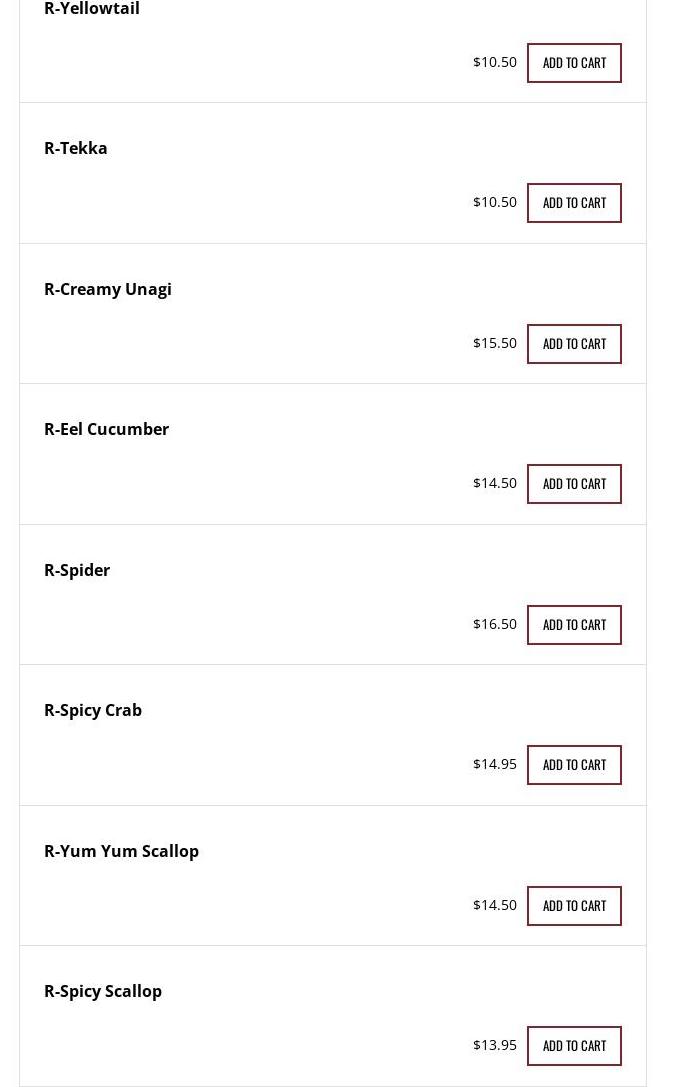Open the R-Spicy Crab item name

(93, 710)
